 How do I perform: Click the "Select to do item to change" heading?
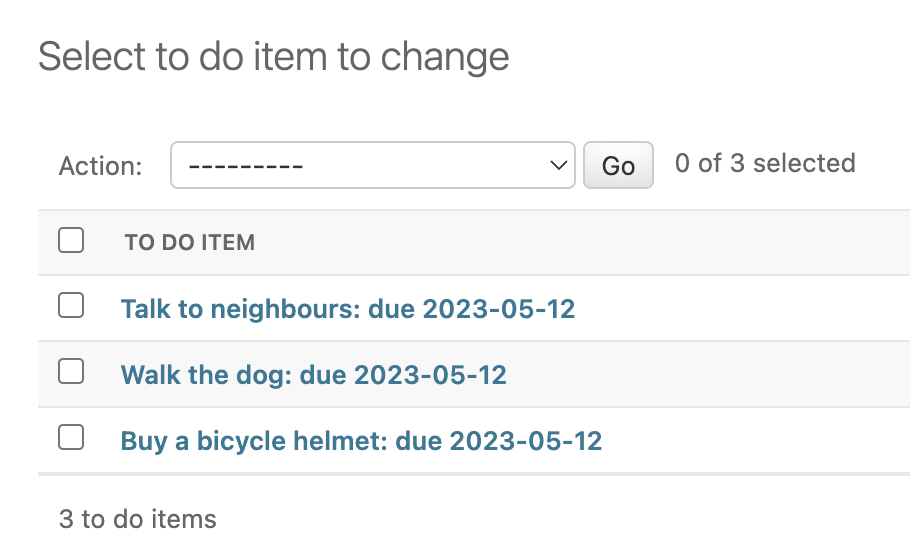point(273,57)
